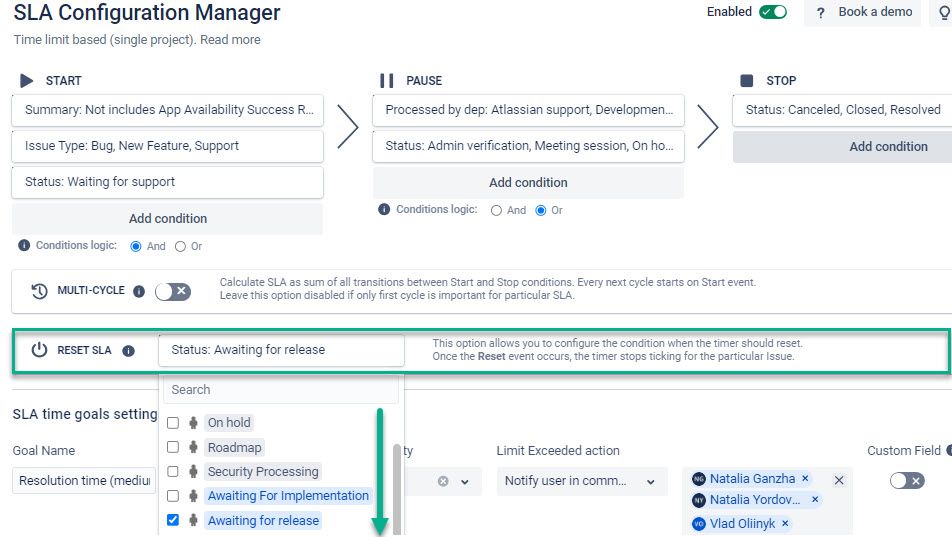The width and height of the screenshot is (952, 537).
Task: Add condition to Start section
Action: click(168, 219)
